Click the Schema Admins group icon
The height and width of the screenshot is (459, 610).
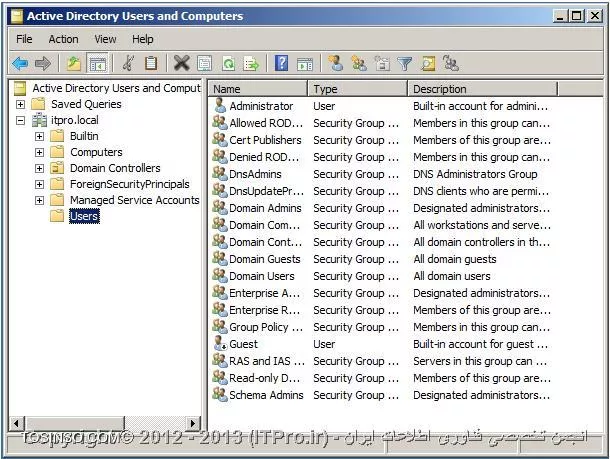point(220,394)
